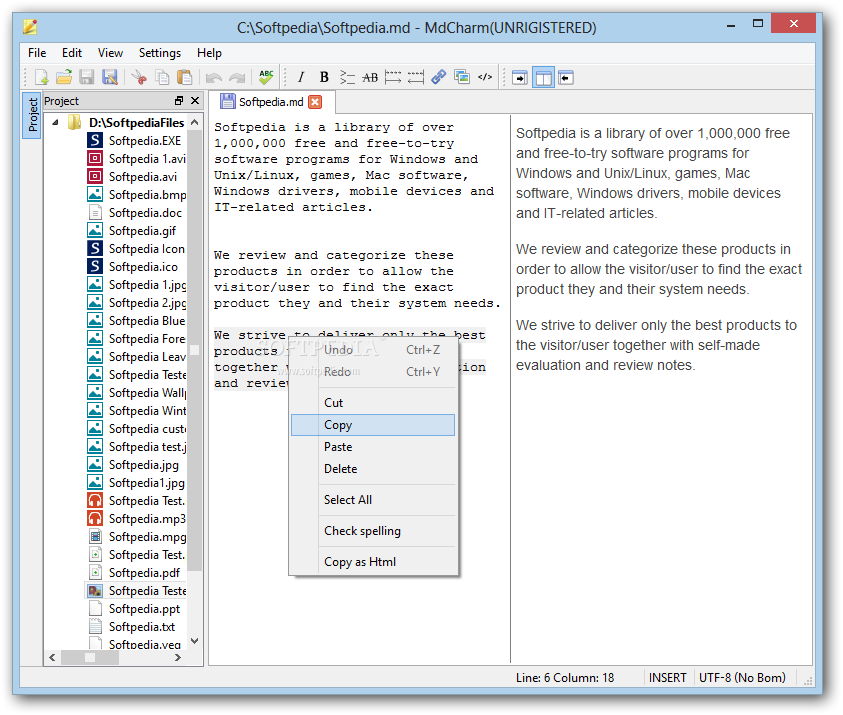This screenshot has width=843, height=715.
Task: Open the Edit menu
Action: [72, 53]
